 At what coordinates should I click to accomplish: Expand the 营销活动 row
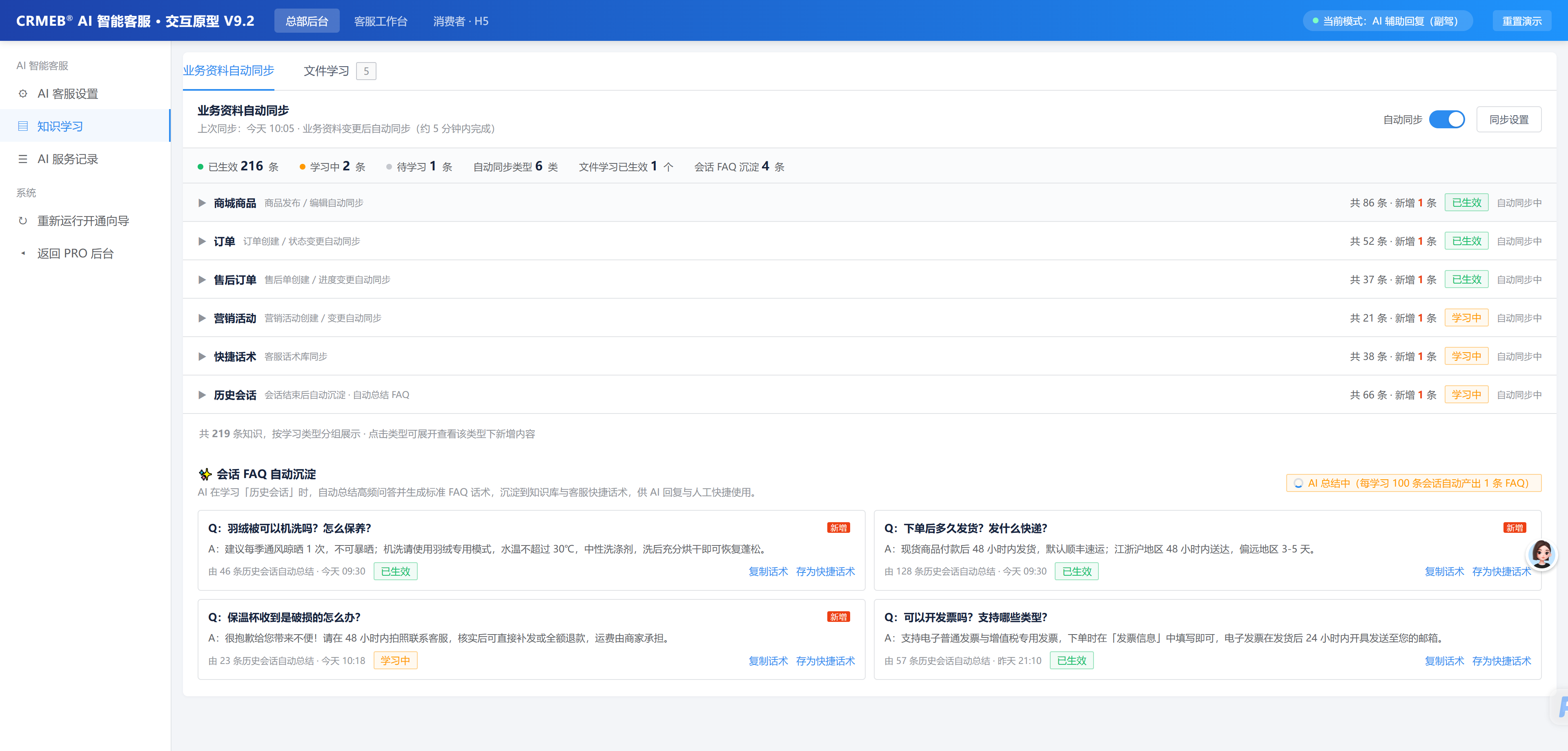point(869,318)
